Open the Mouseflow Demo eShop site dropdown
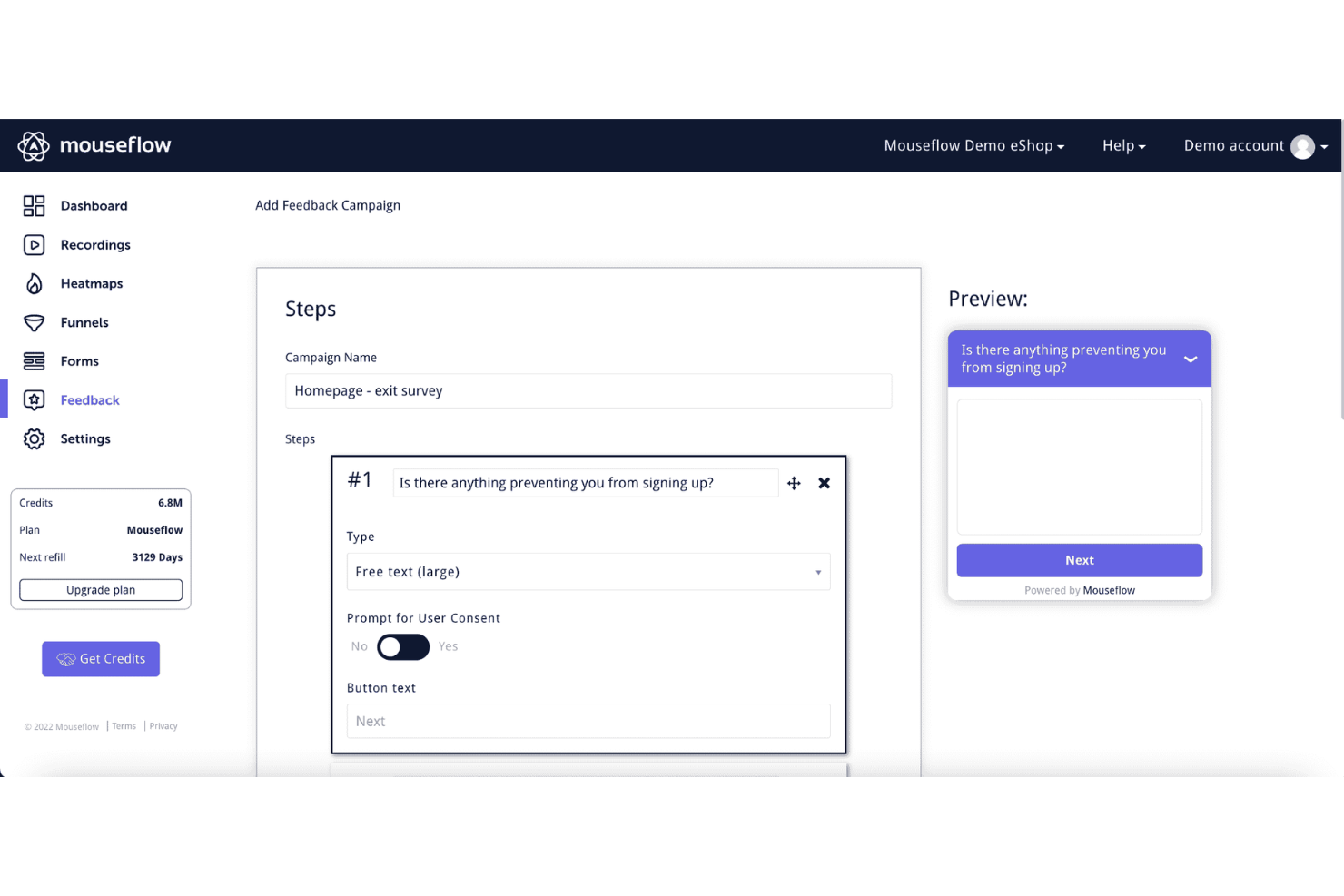1344x896 pixels. pos(973,145)
